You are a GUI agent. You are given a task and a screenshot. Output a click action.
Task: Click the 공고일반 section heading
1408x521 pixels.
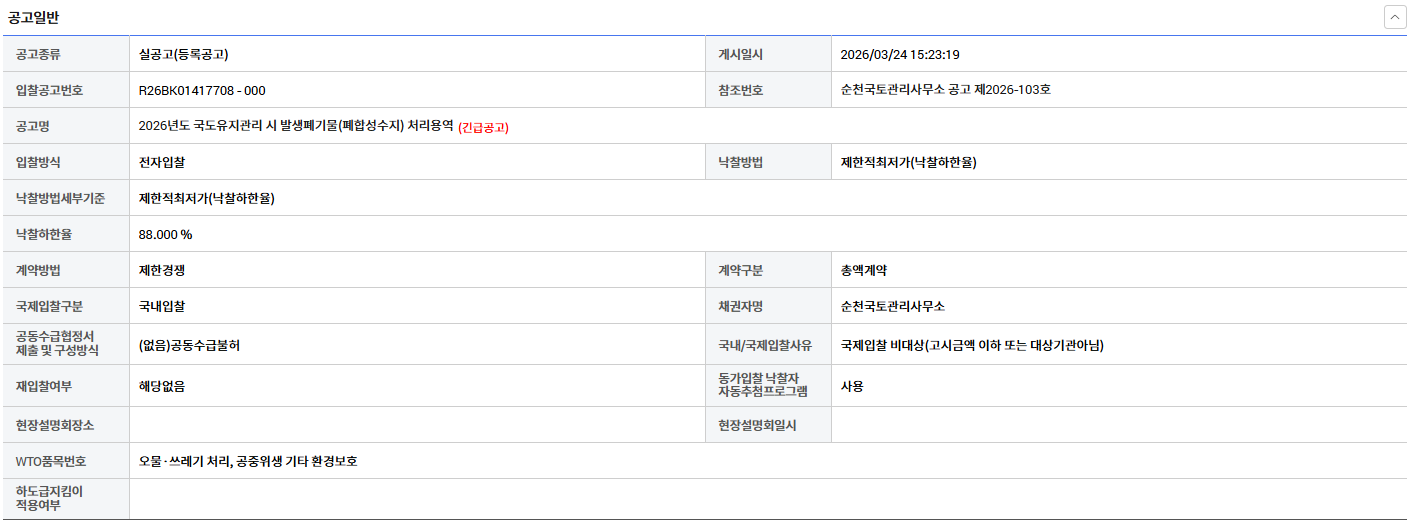click(x=33, y=17)
